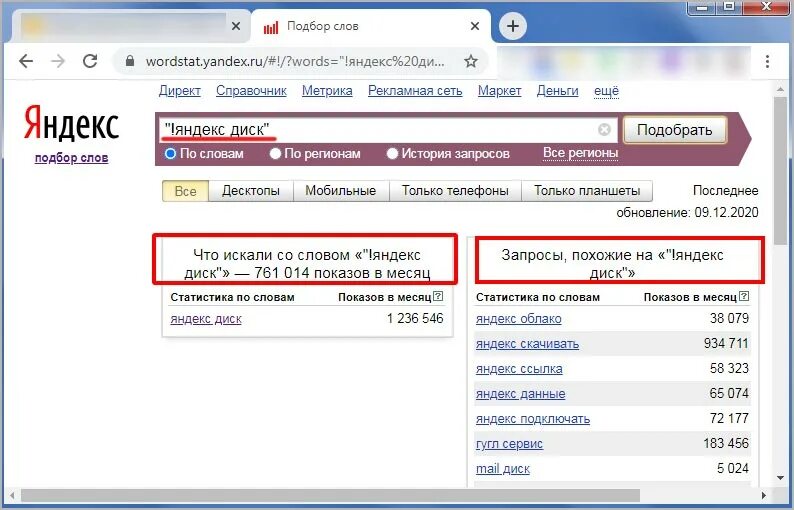The width and height of the screenshot is (794, 510).
Task: Switch to the Все device tab
Action: (x=185, y=191)
